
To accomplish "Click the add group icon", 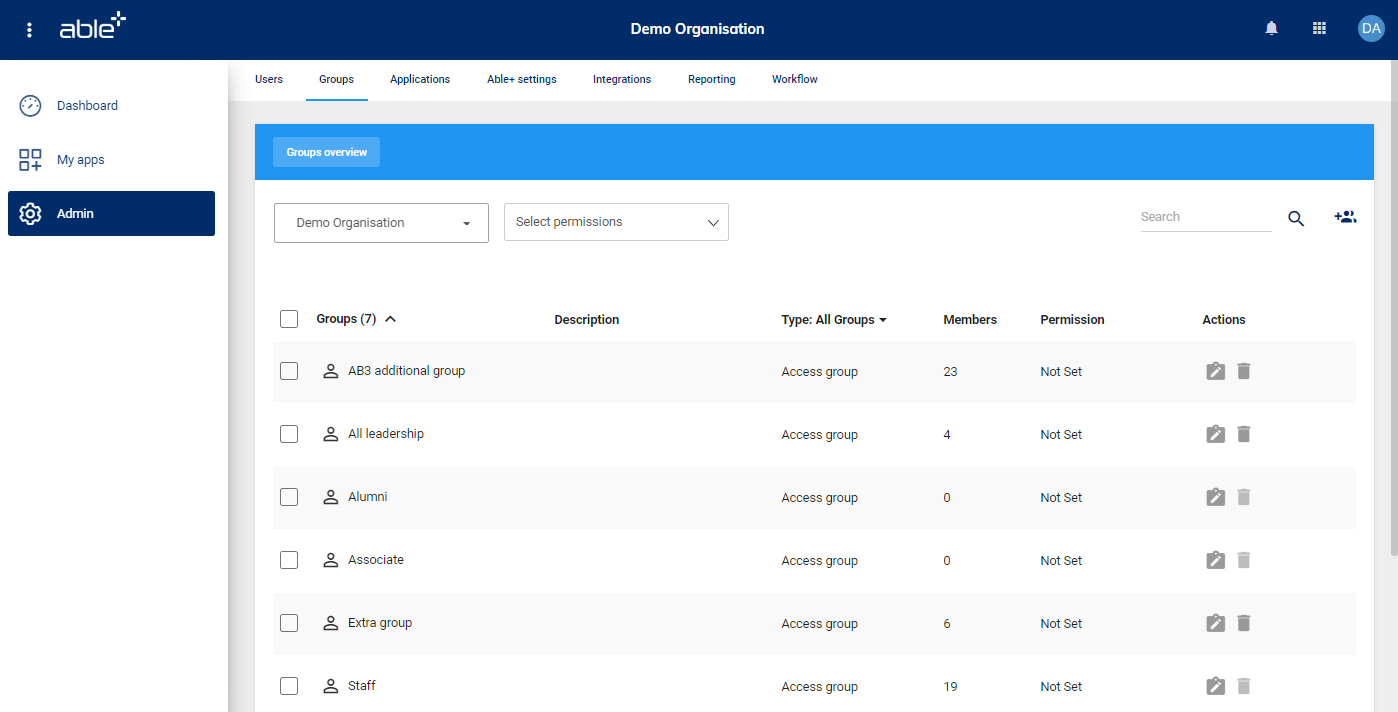I will coord(1345,217).
